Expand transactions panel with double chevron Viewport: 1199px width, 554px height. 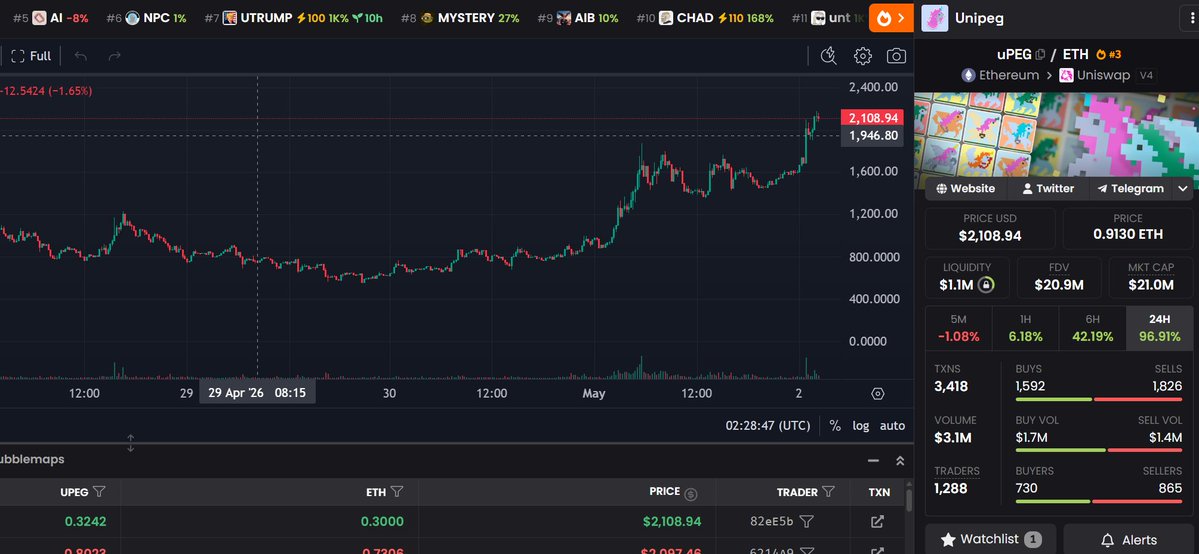[x=900, y=461]
